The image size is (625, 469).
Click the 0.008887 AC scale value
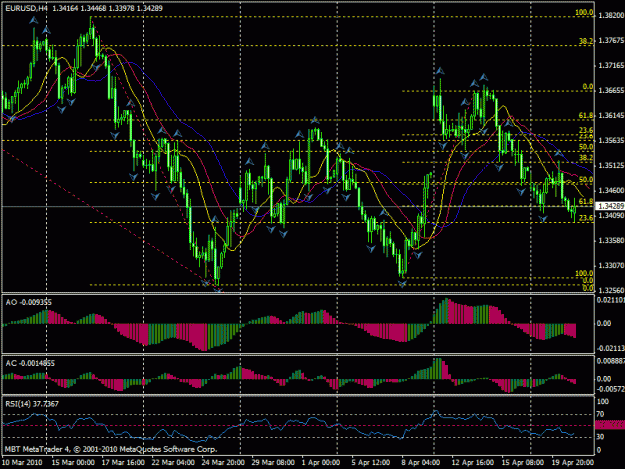click(611, 361)
